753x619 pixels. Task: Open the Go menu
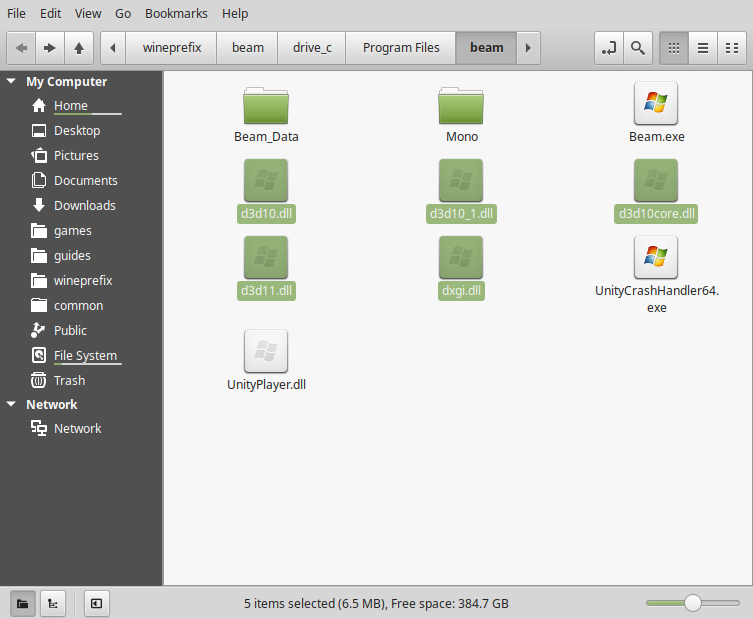click(123, 13)
